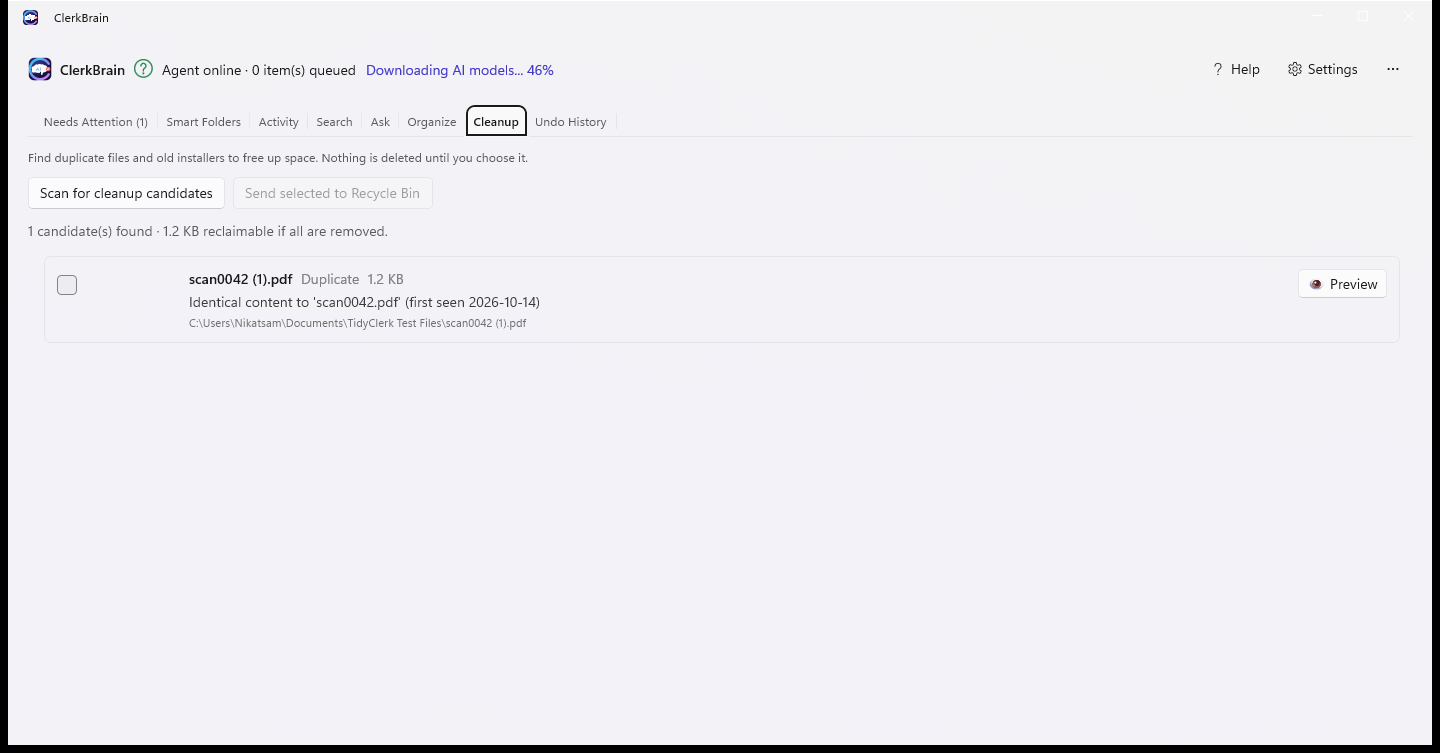Minimize the ClerkBrain window
Image resolution: width=1440 pixels, height=753 pixels.
click(x=1318, y=17)
